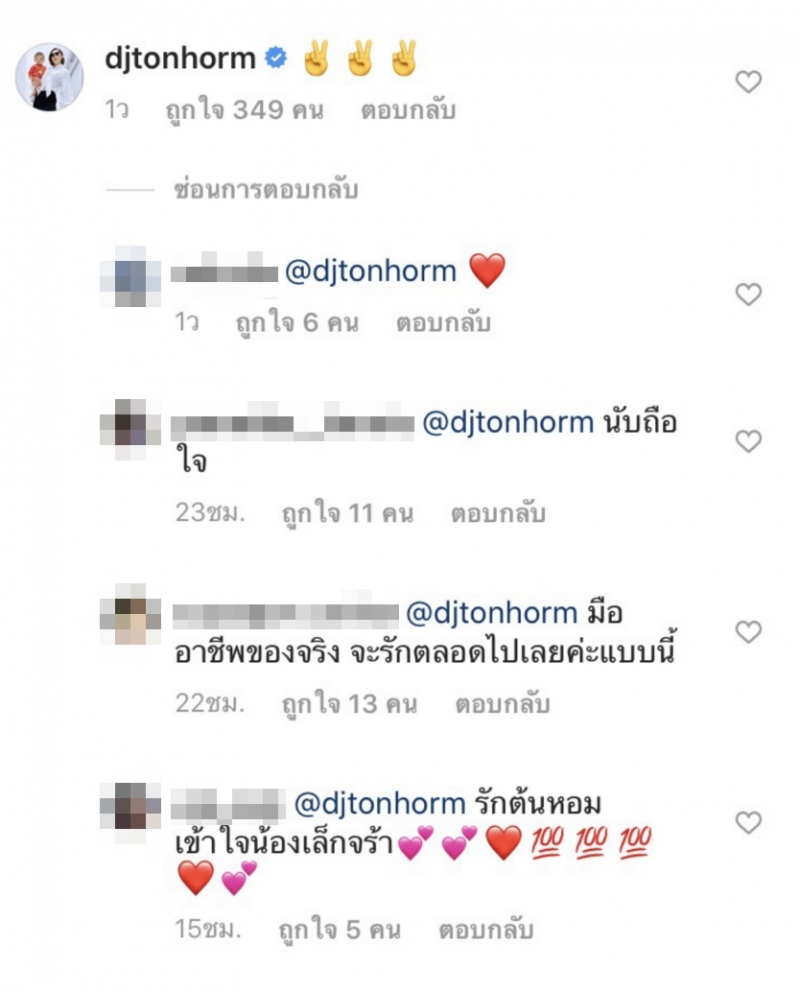This screenshot has height=992, width=800.
Task: Like the reply that contains only a red heart emoji
Action: (748, 294)
